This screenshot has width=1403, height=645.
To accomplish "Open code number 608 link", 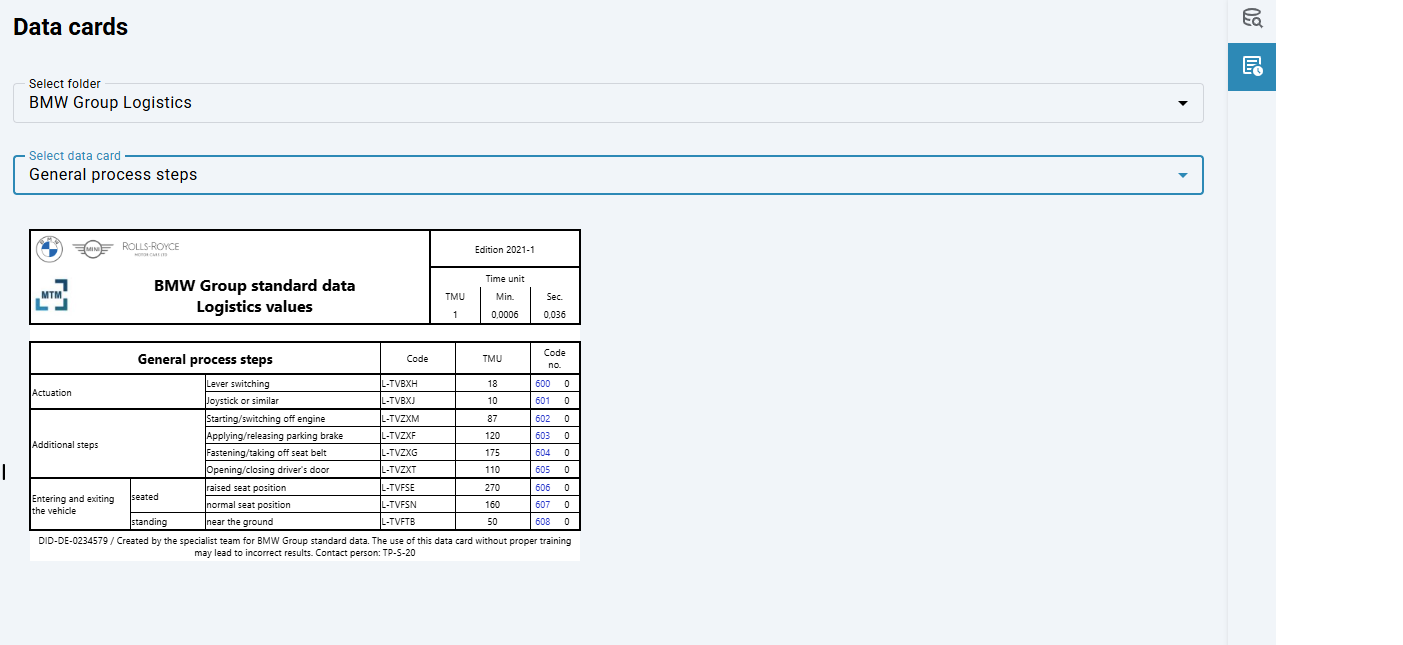I will 542,522.
